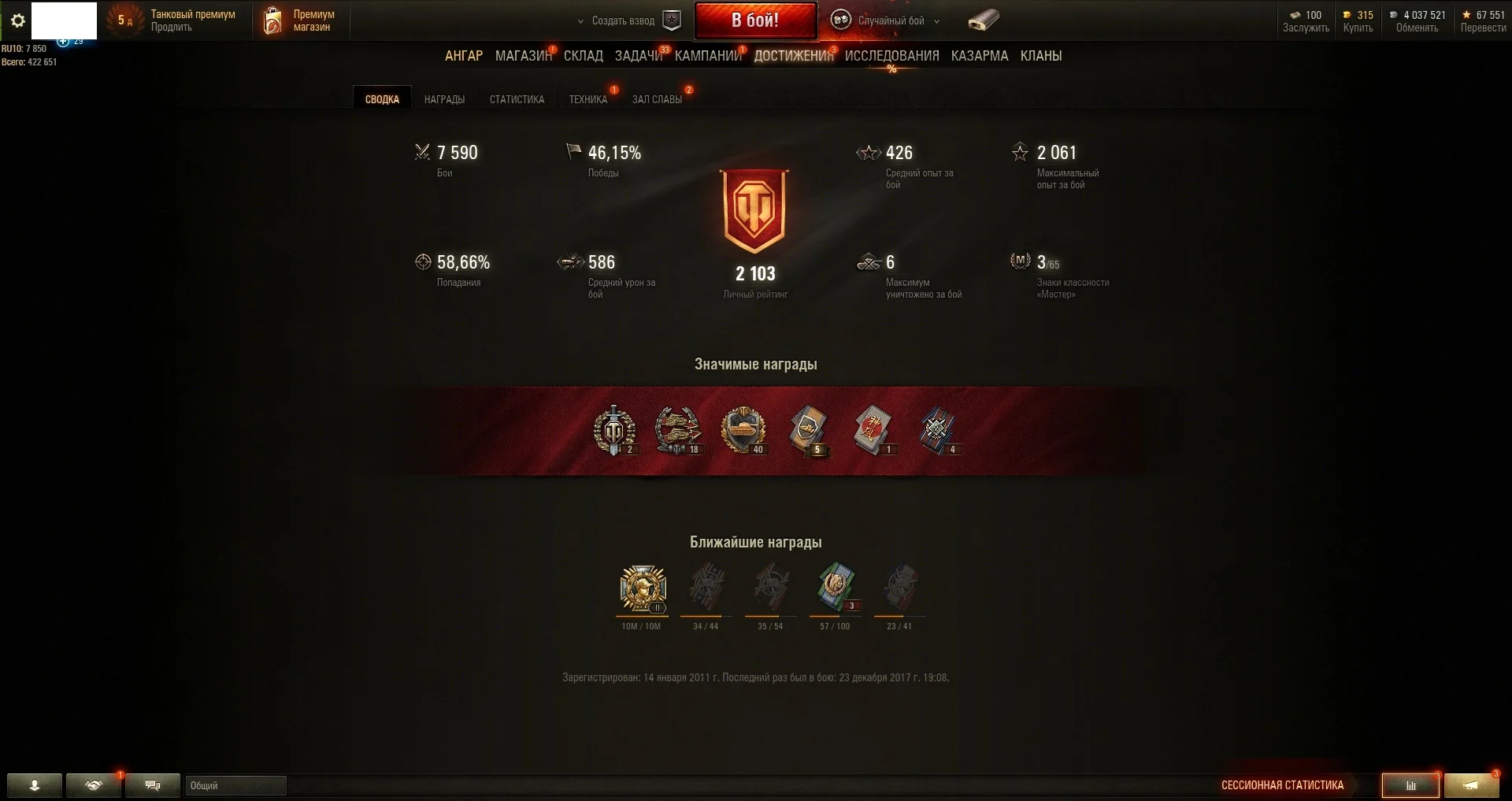Click Buy gold link

click(x=1358, y=28)
